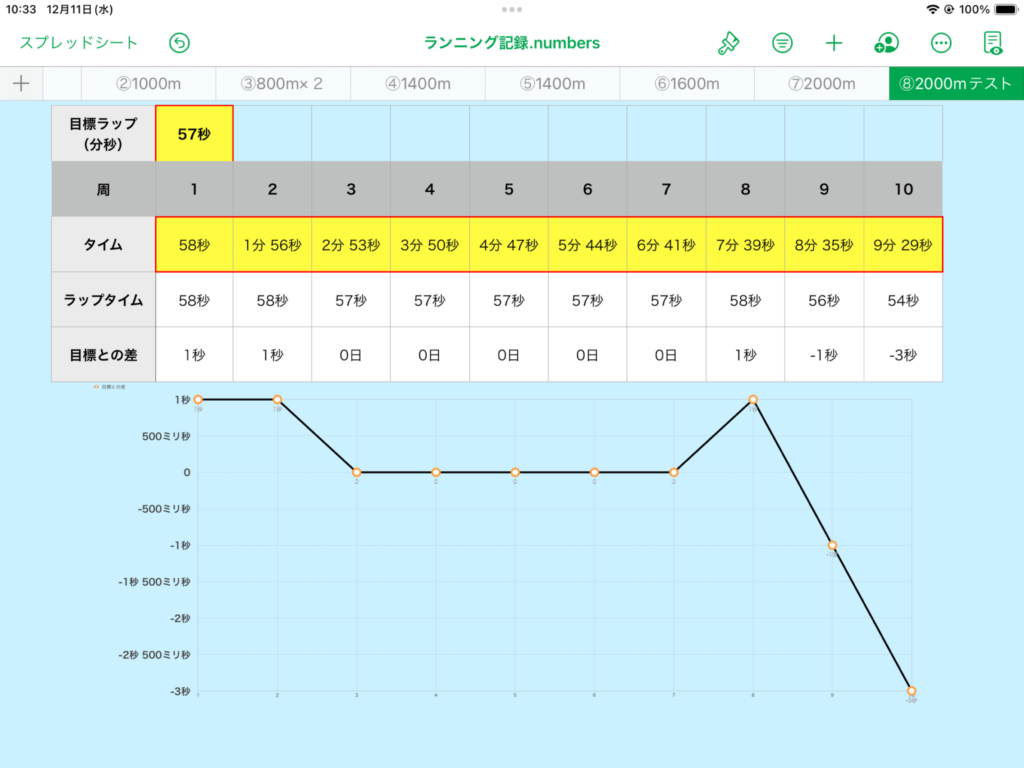The height and width of the screenshot is (768, 1024).
Task: Select the 目標との差 row header cell
Action: [x=103, y=355]
